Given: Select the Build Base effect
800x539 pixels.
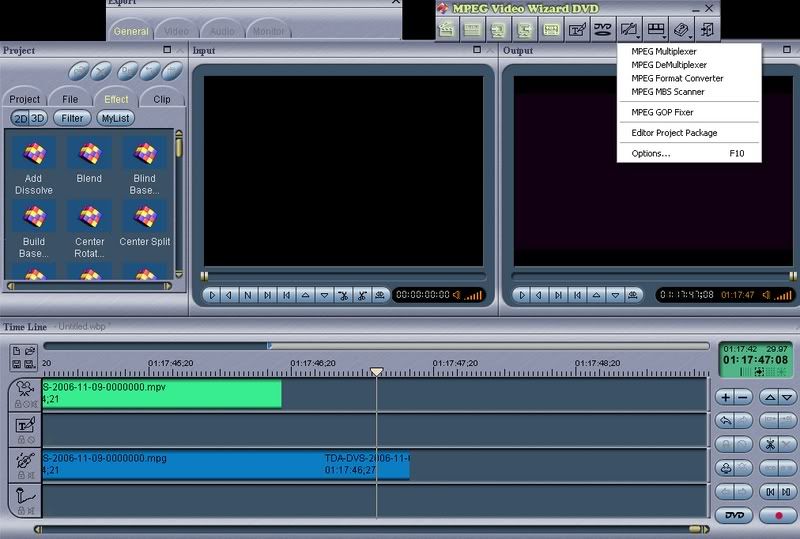Looking at the screenshot, I should coord(34,230).
